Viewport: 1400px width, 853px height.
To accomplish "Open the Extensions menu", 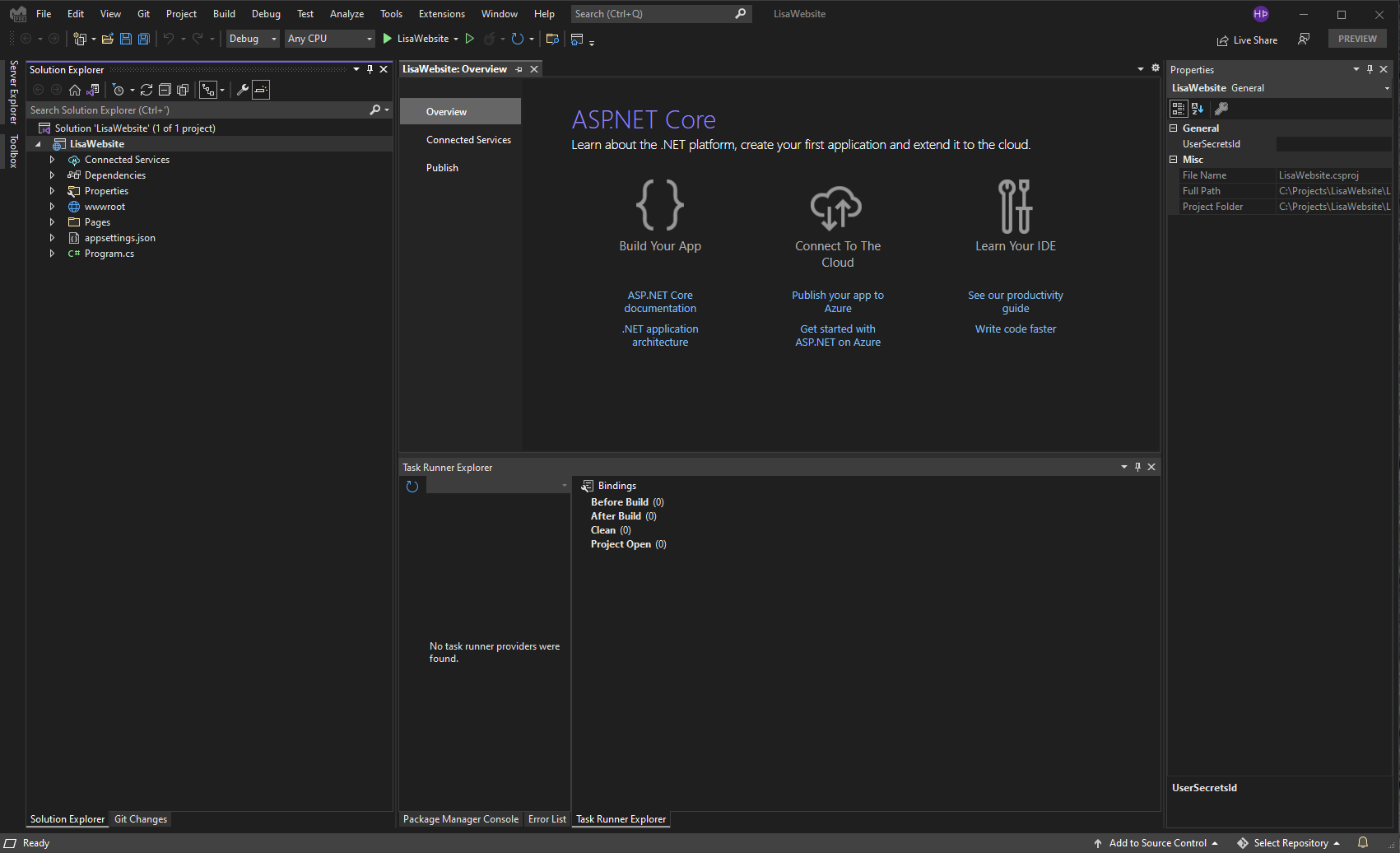I will pos(442,14).
